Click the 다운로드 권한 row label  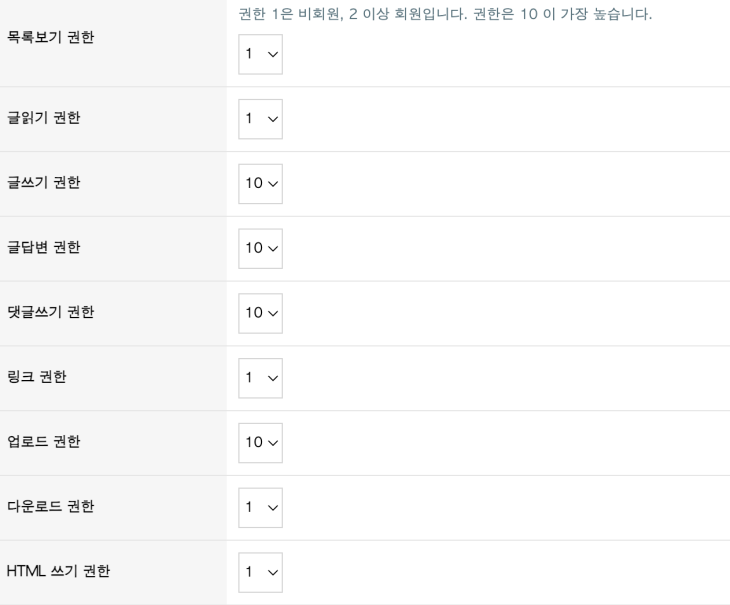pyautogui.click(x=51, y=505)
